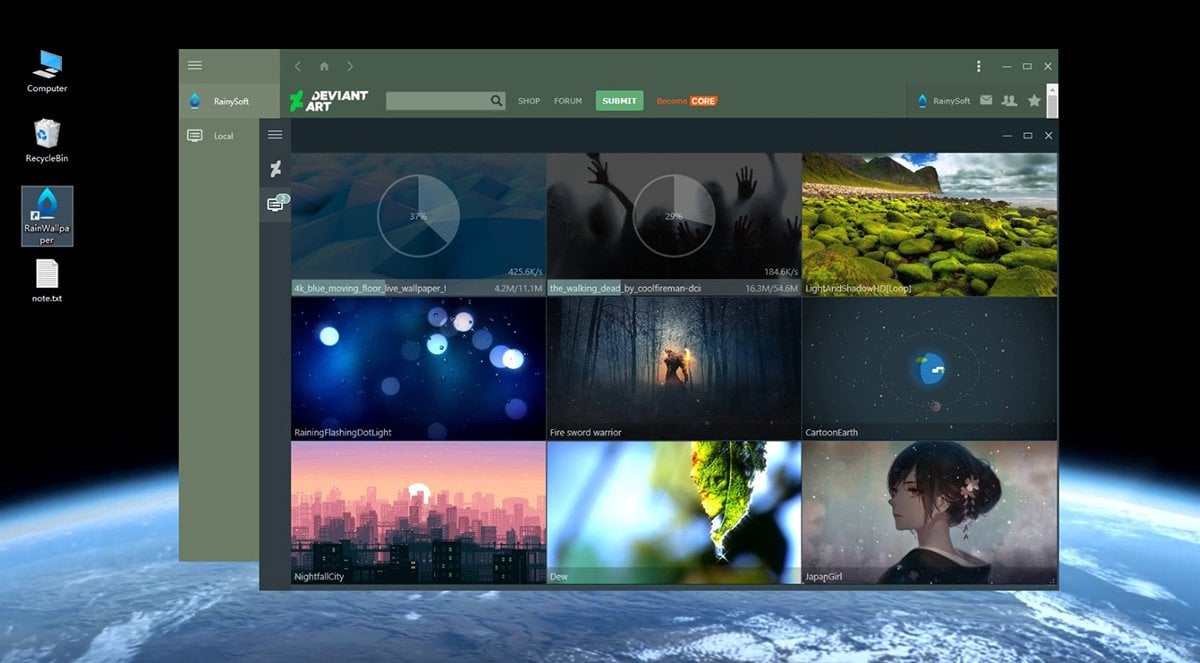This screenshot has height=663, width=1200.
Task: Select the CartoonEarth wallpaper thumbnail
Action: pos(929,369)
